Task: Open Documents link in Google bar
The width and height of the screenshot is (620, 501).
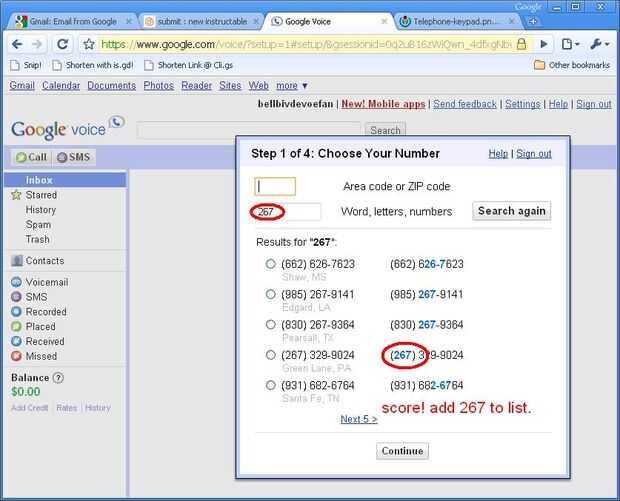Action: (112, 85)
